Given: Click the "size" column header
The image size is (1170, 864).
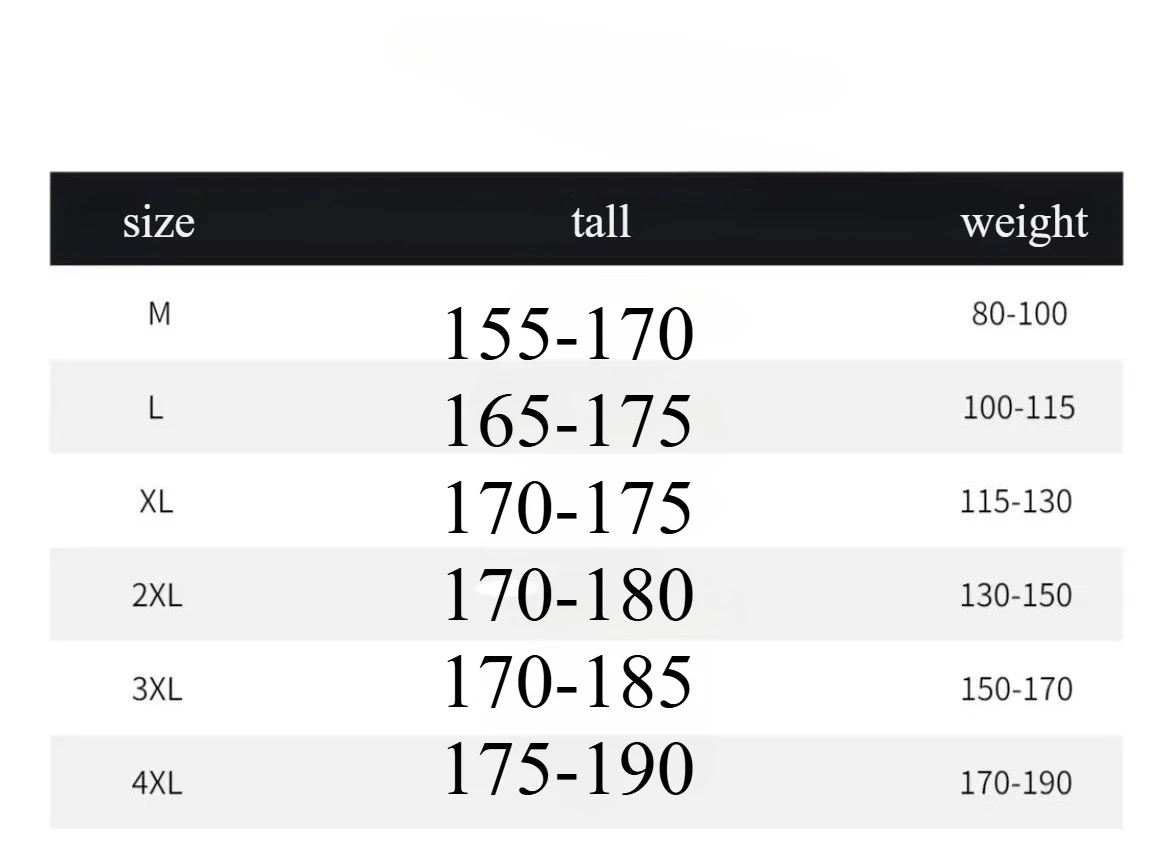Looking at the screenshot, I should coord(158,222).
